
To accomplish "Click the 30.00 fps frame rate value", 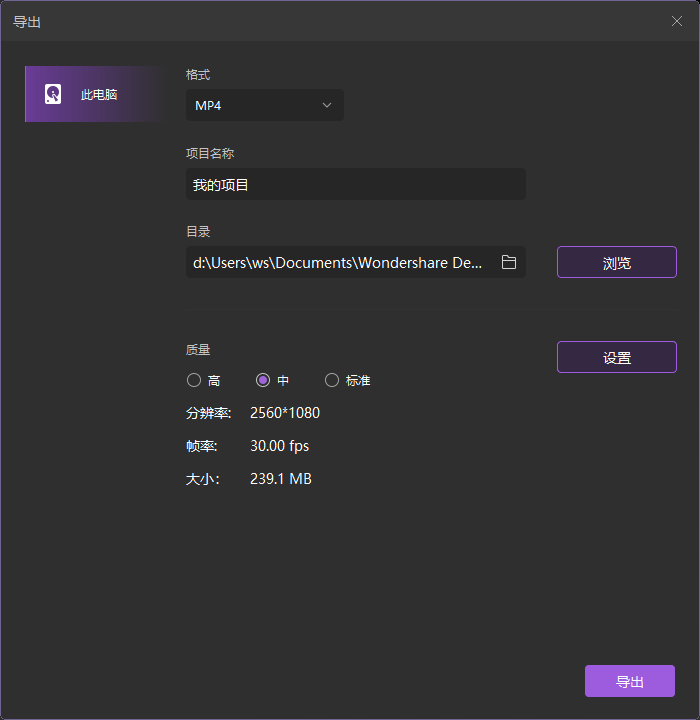I will (279, 446).
